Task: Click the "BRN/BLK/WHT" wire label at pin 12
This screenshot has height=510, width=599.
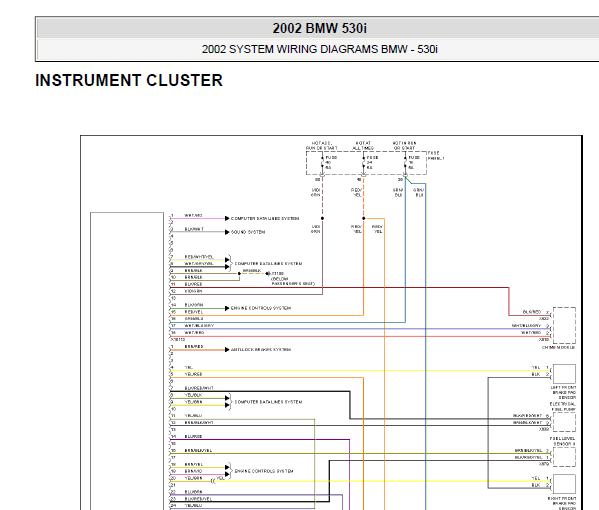Action: pos(199,423)
